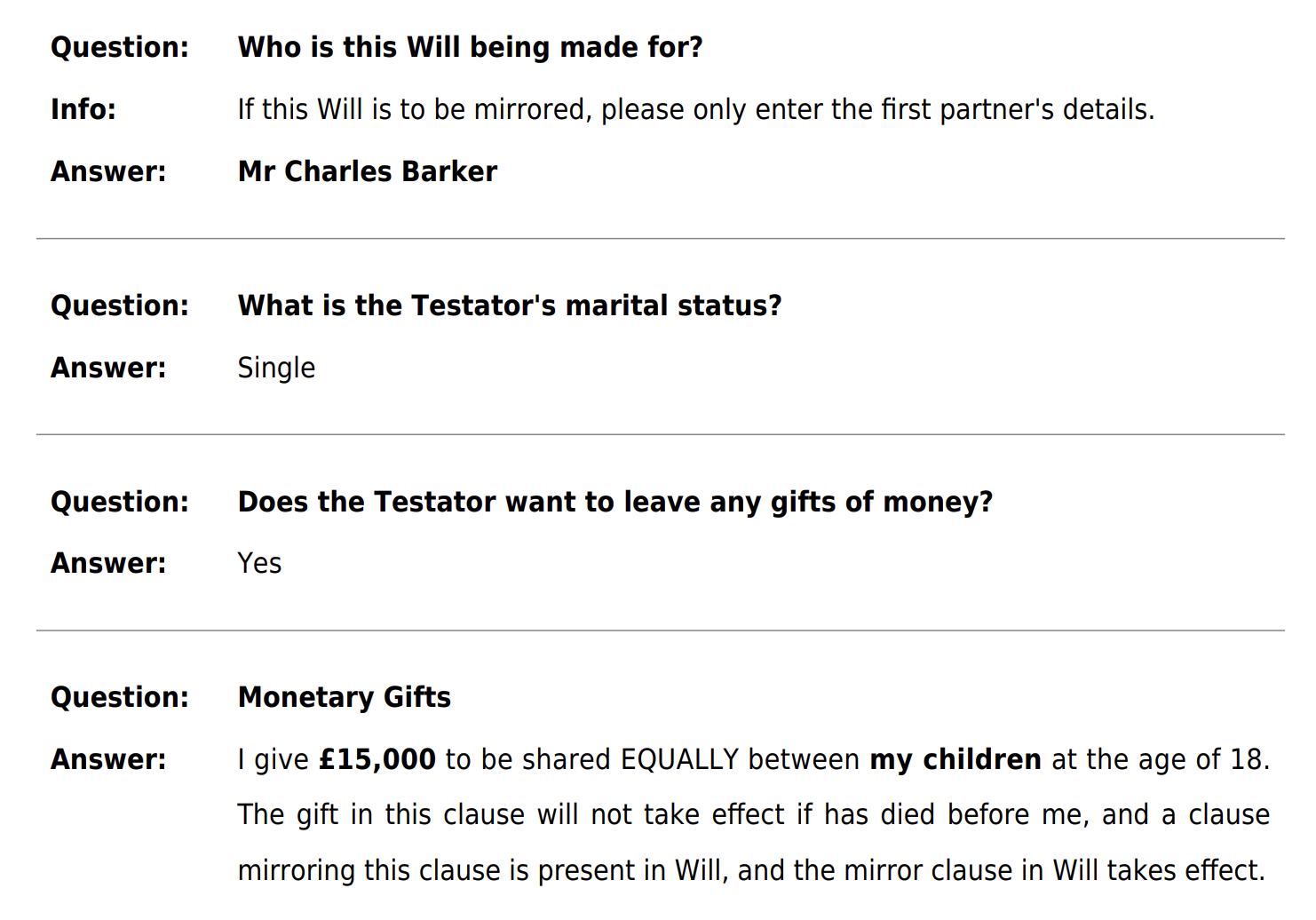
Task: Click the Testator's marital status question
Action: click(510, 305)
